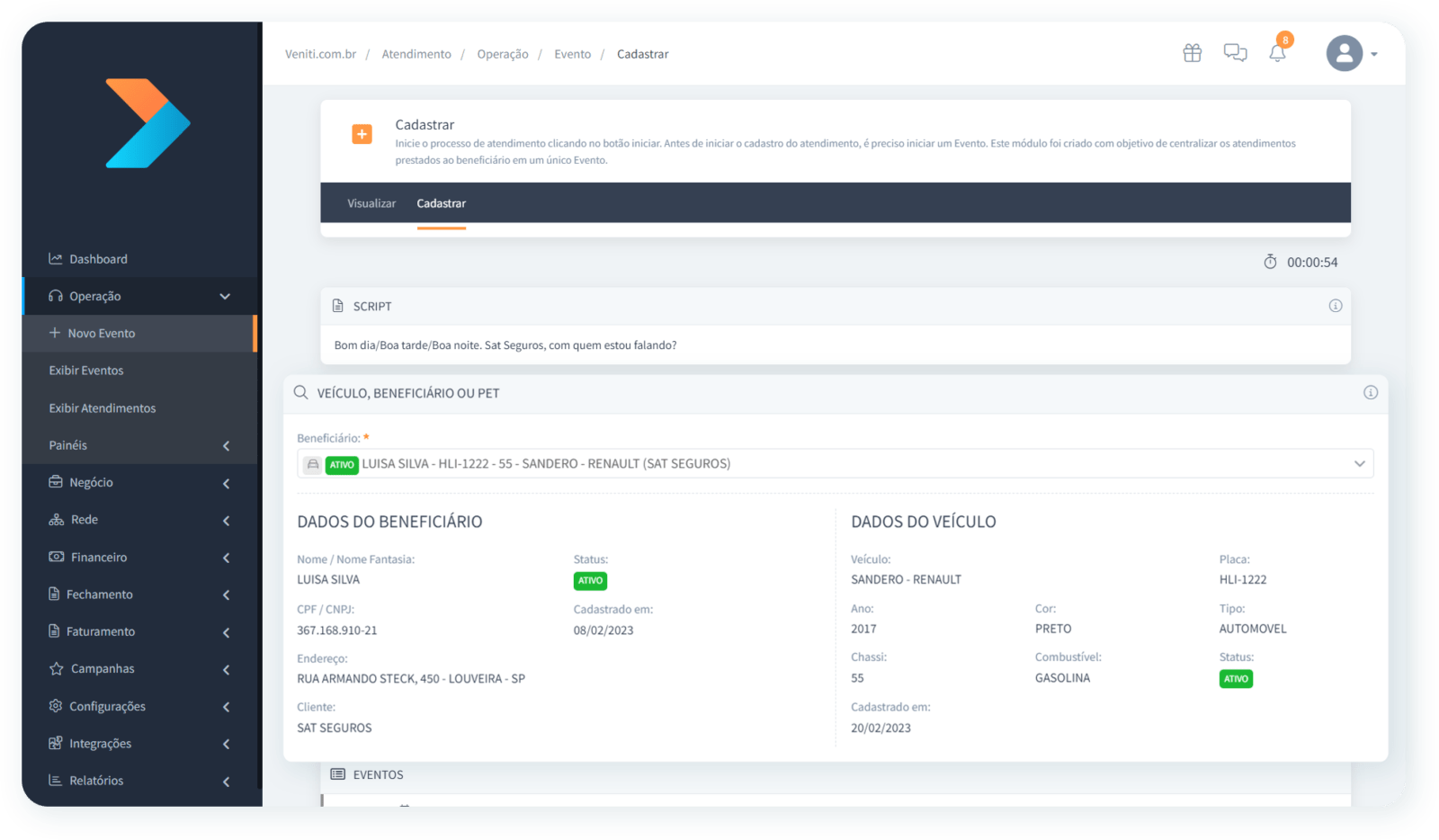Click the orange plus Cadastrar icon

point(362,135)
